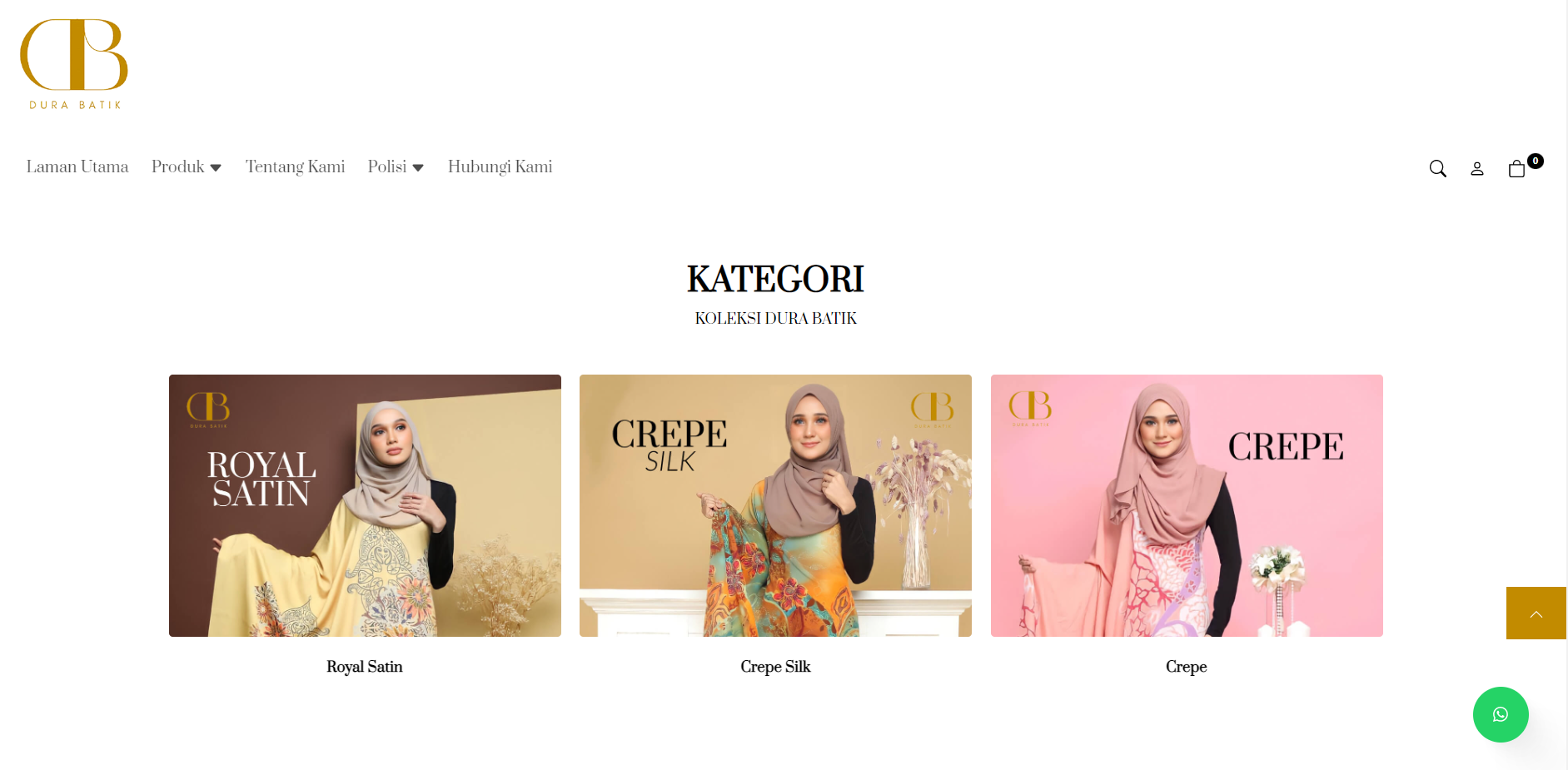Open the Tentang Kami page

pyautogui.click(x=295, y=166)
